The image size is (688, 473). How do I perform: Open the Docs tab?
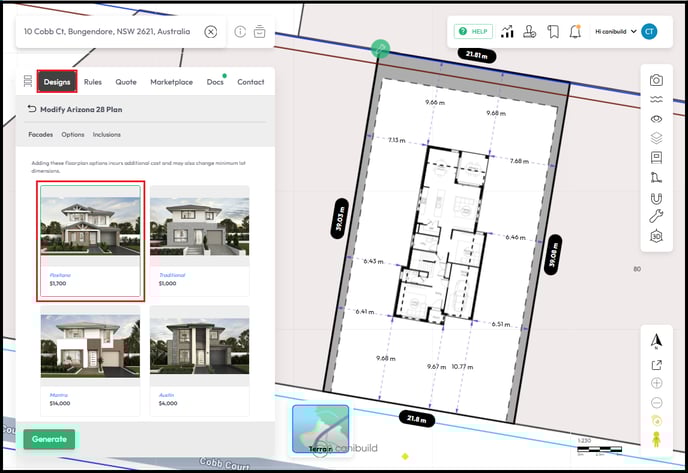coord(215,82)
